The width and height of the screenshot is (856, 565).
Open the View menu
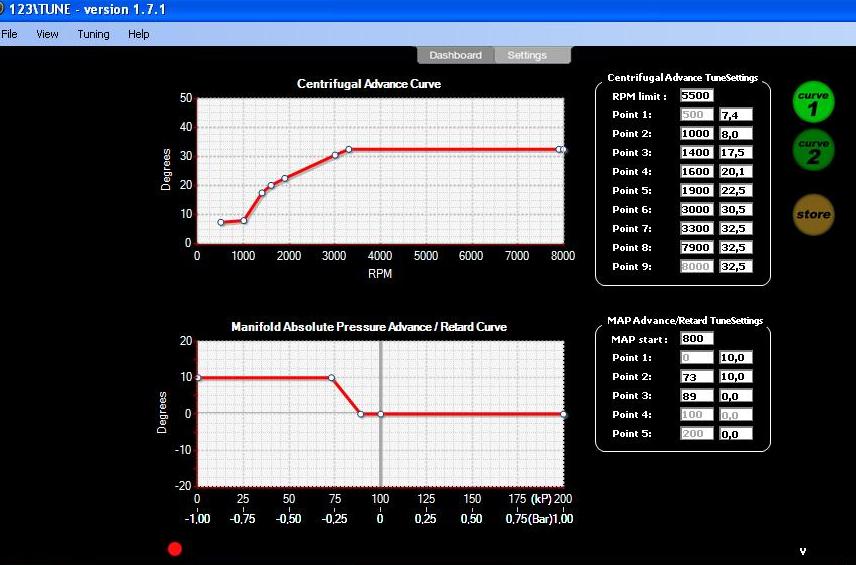[47, 34]
